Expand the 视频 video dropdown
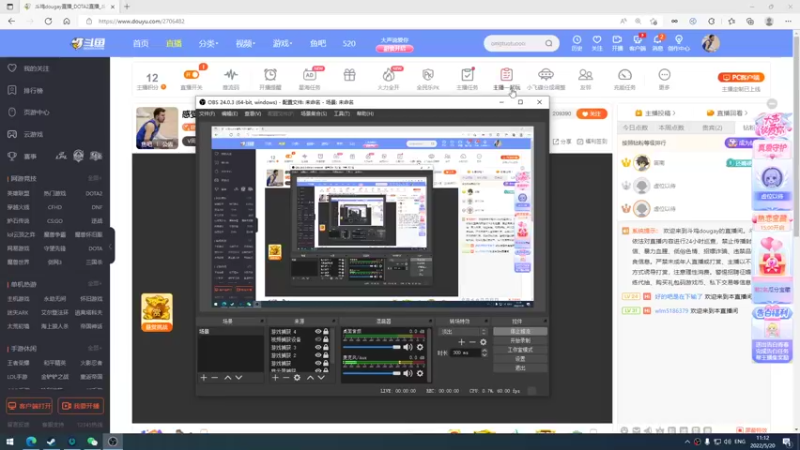This screenshot has height=450, width=800. tap(245, 43)
